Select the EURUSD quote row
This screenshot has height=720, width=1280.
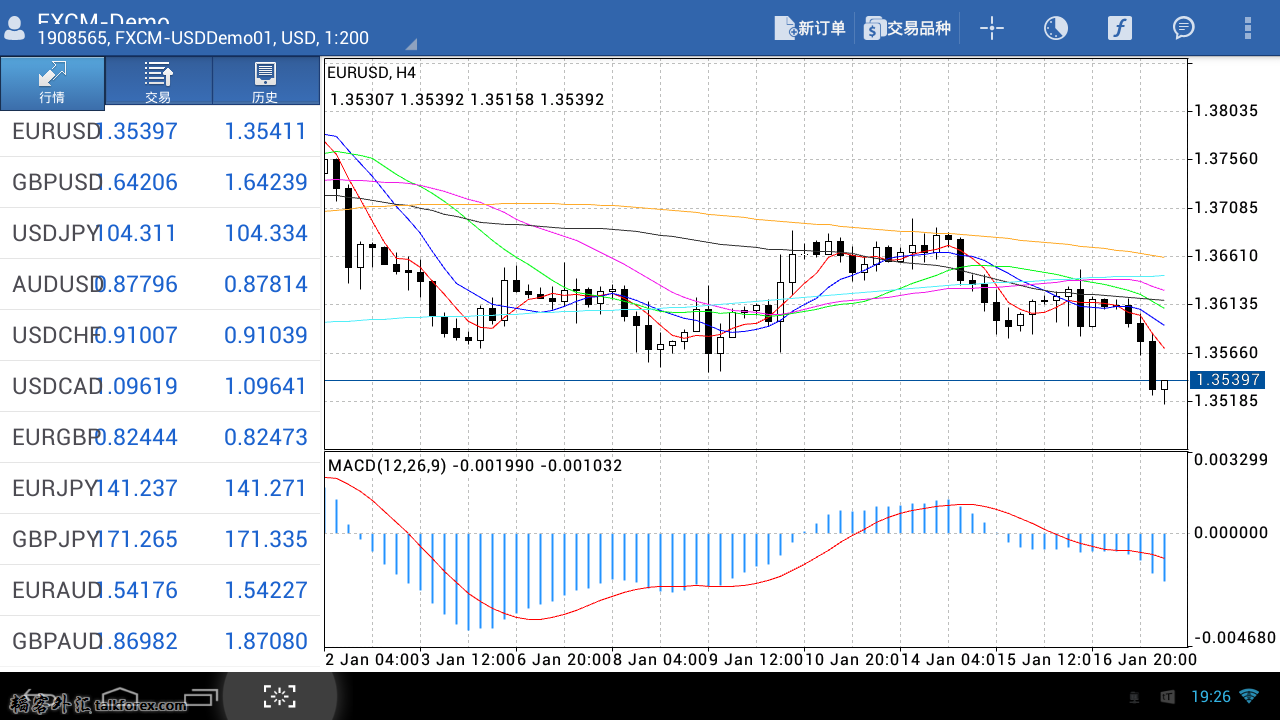coord(160,131)
